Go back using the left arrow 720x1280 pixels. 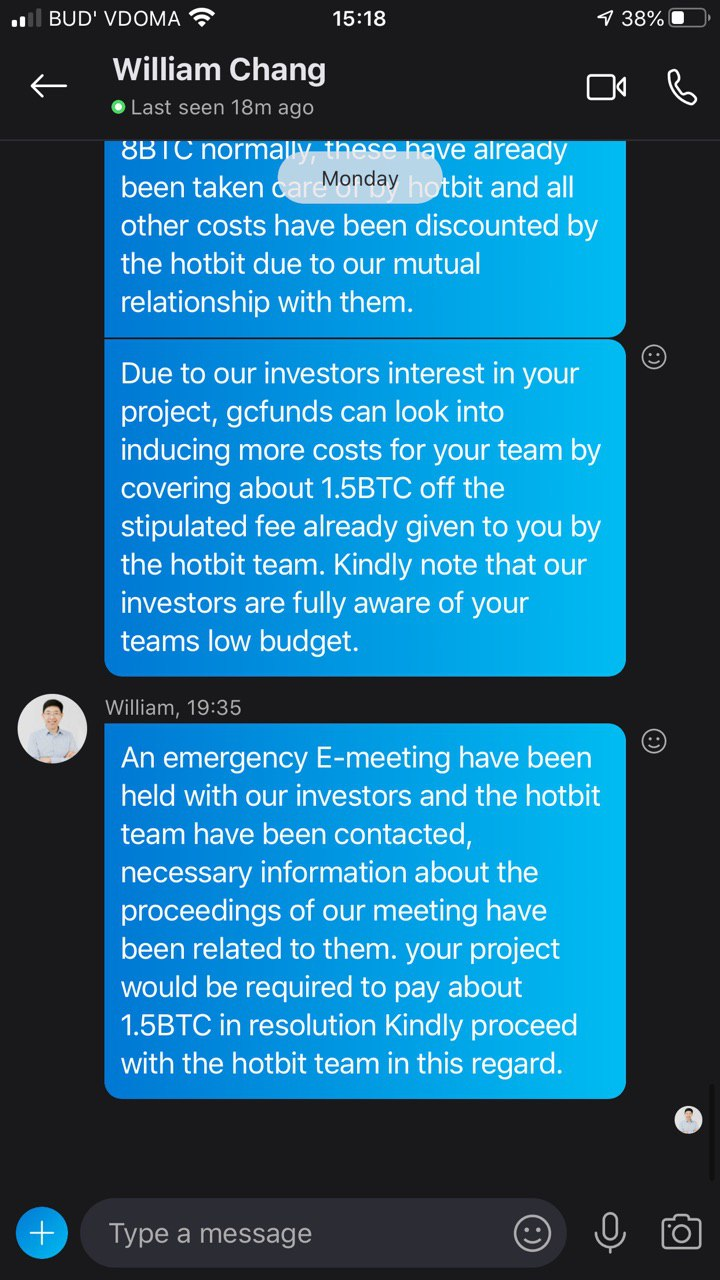coord(48,86)
